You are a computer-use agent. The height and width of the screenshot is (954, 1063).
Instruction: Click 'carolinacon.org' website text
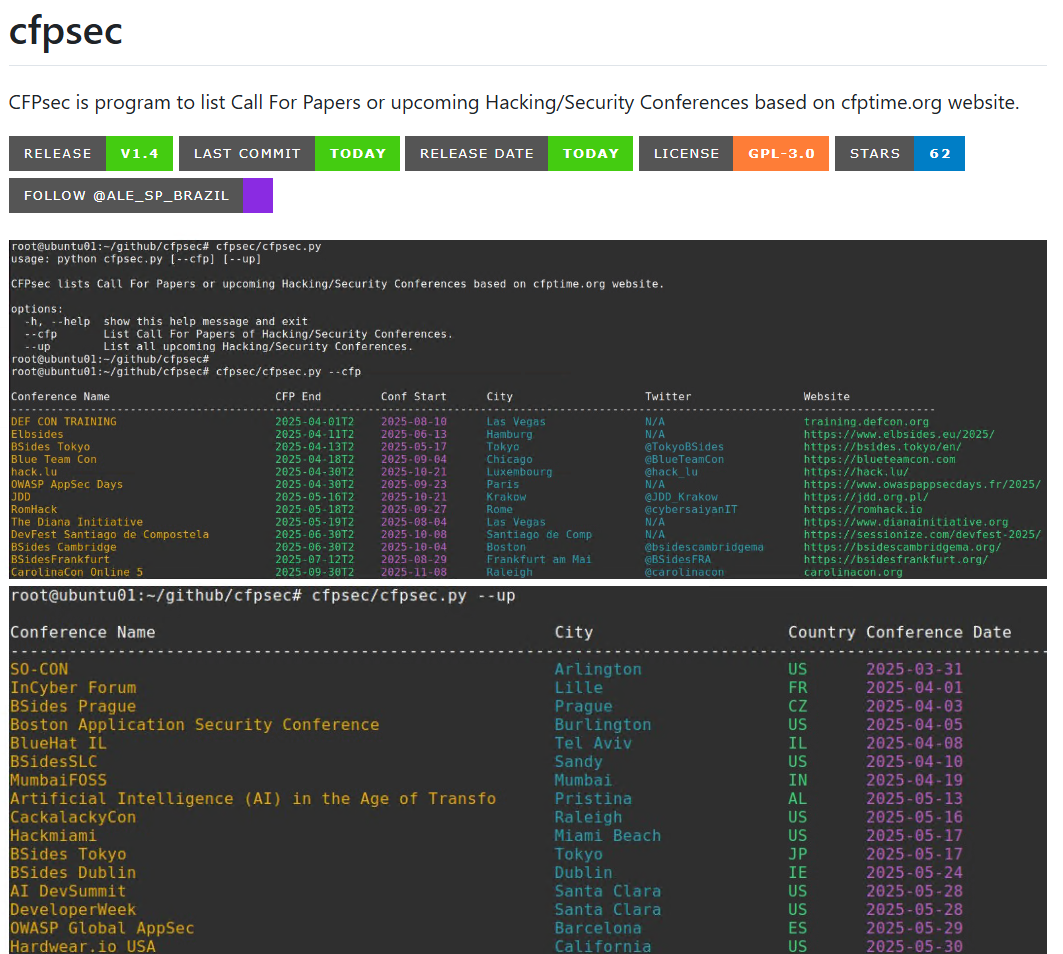pos(854,572)
